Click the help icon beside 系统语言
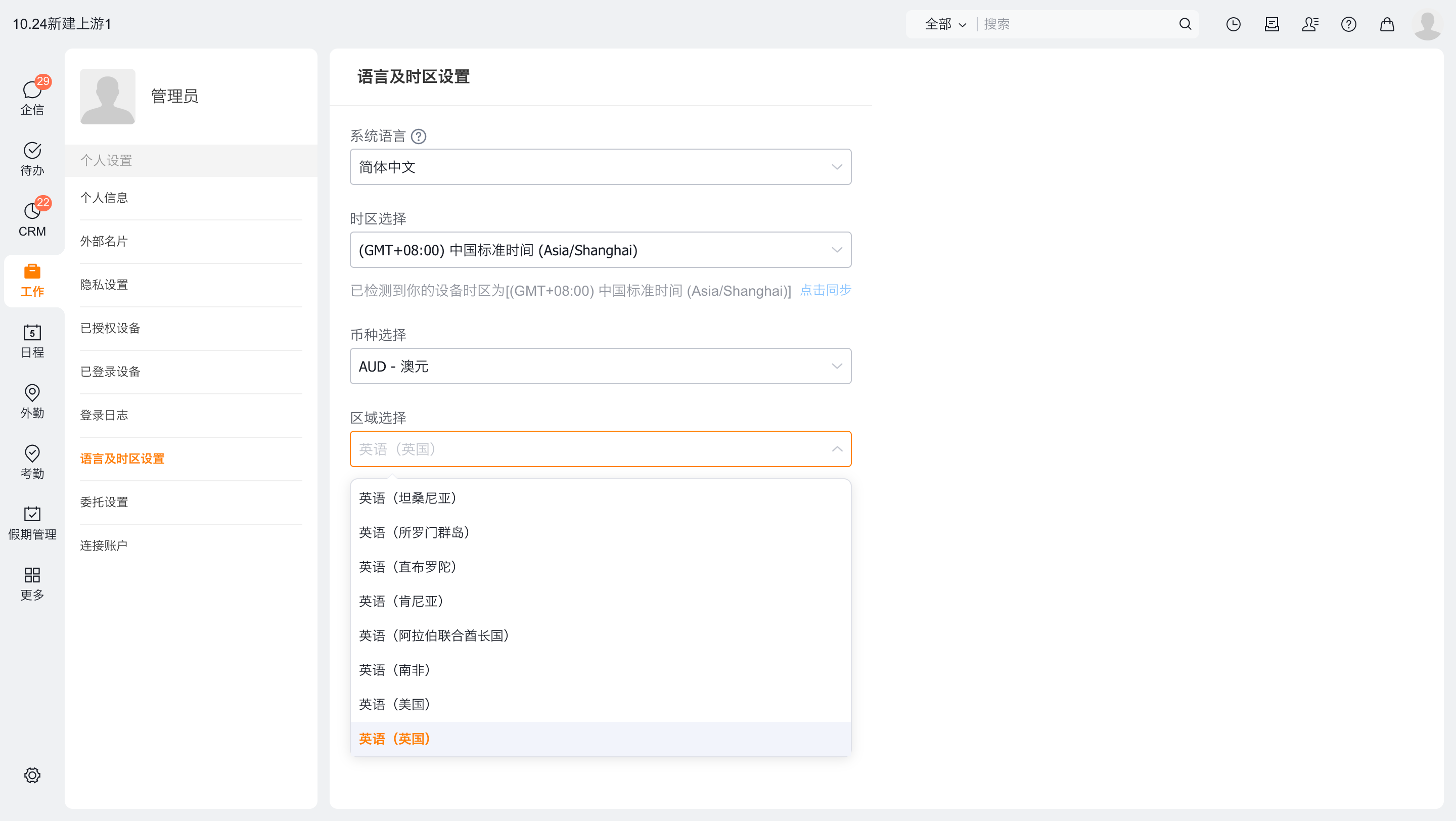 pos(418,136)
